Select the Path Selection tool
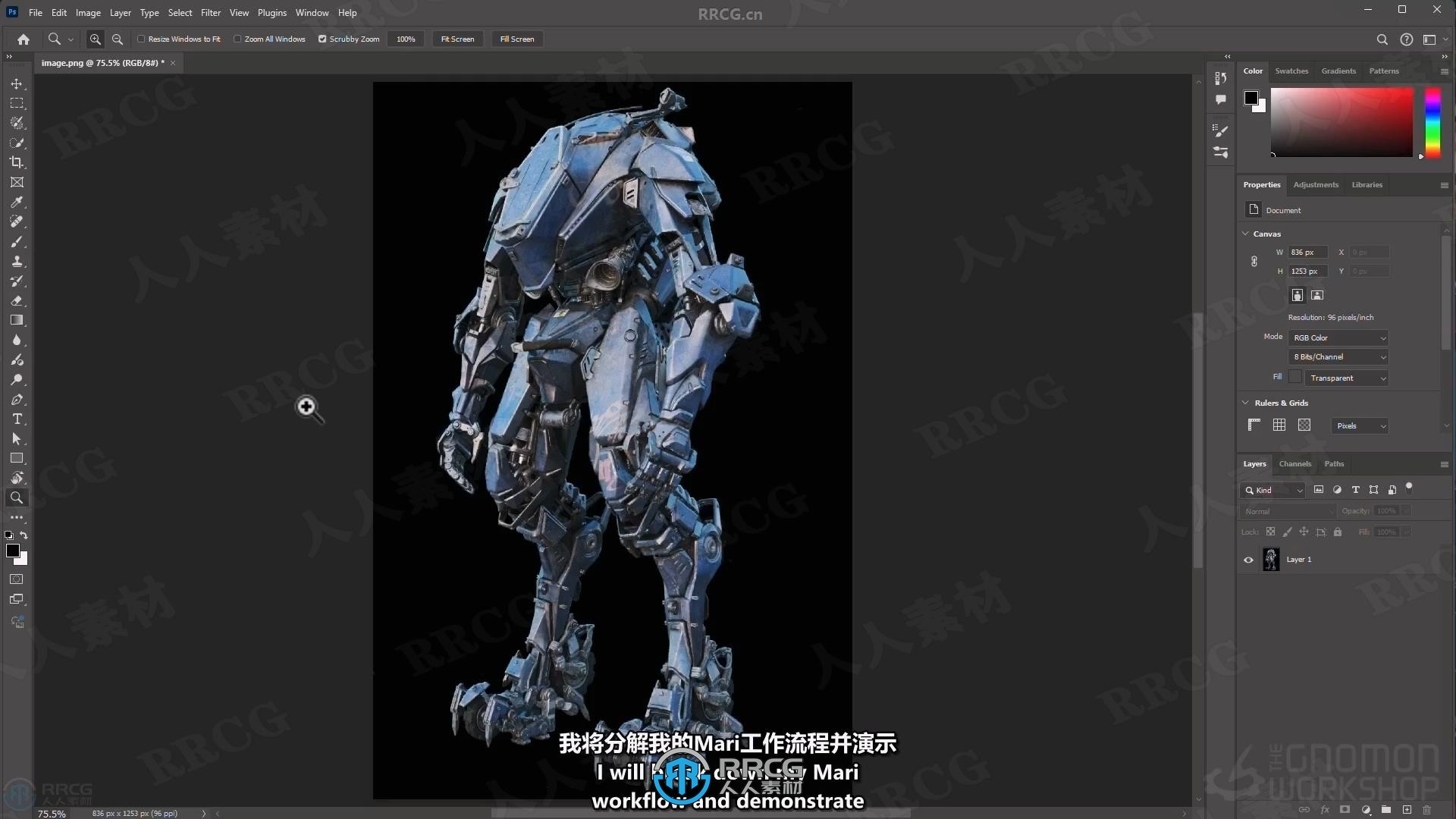 17,438
